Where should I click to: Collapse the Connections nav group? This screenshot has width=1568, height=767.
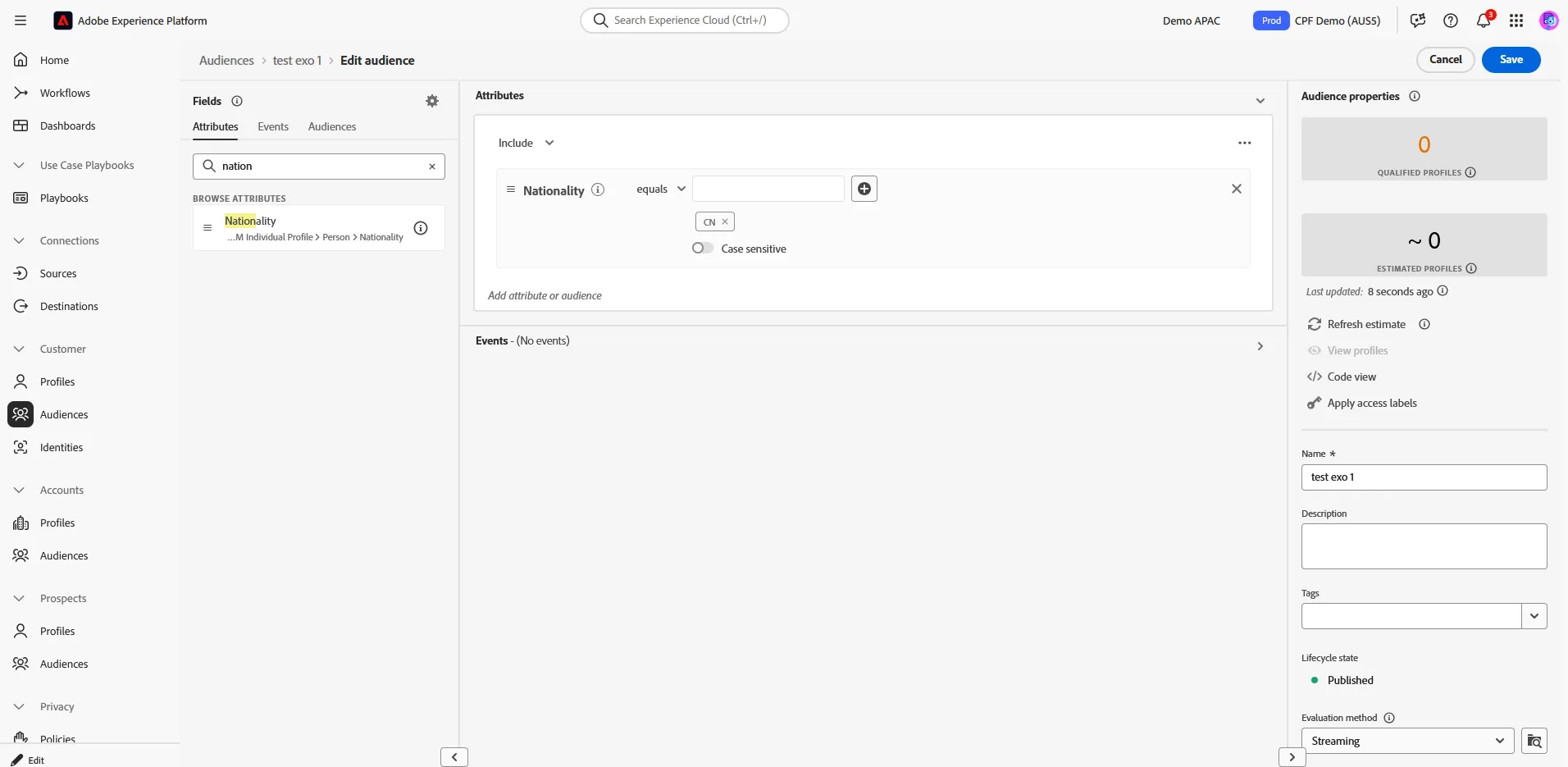click(x=20, y=240)
